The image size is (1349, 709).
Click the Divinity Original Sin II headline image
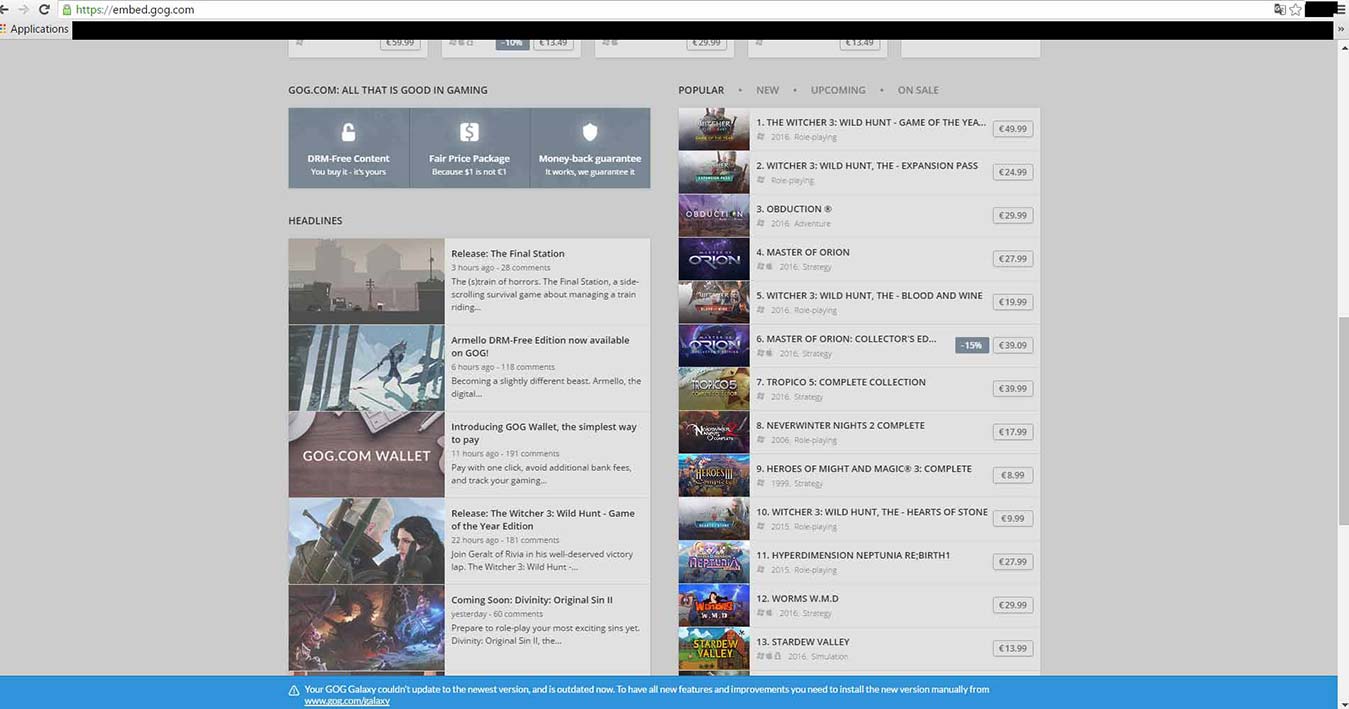(x=366, y=628)
